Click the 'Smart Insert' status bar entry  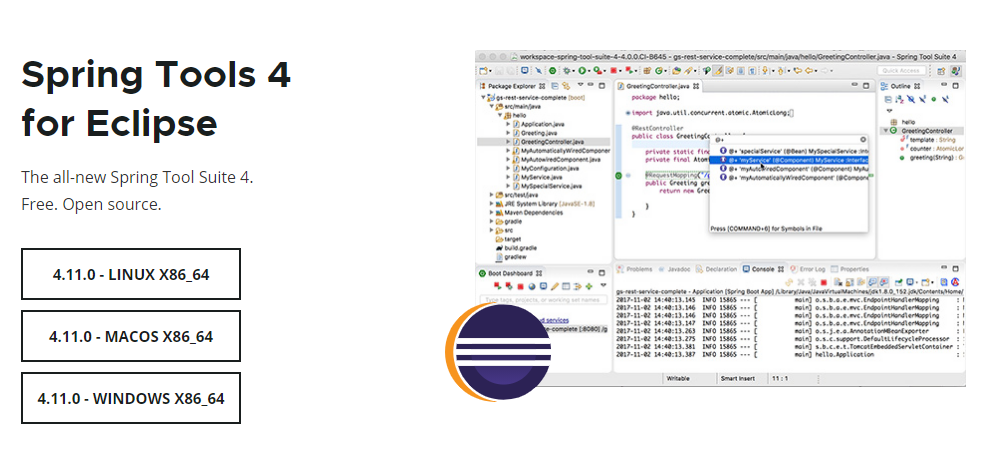click(x=738, y=379)
